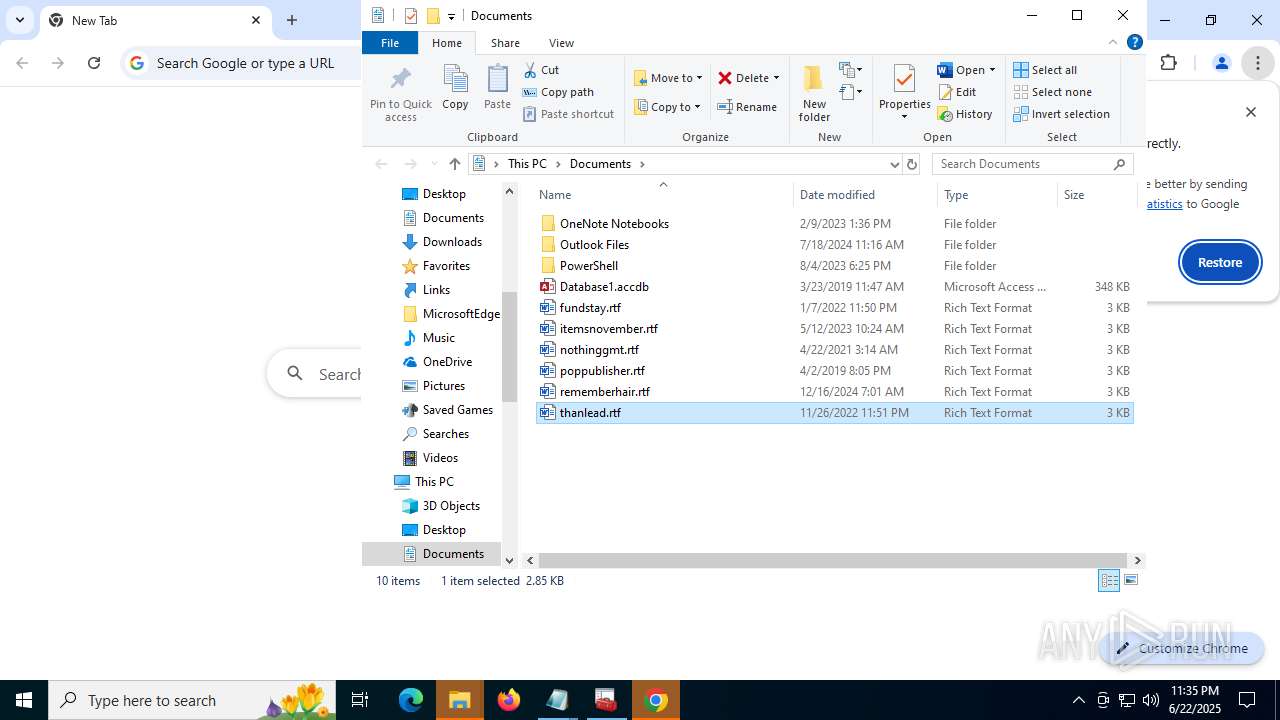Viewport: 1280px width, 720px height.
Task: Click Copy path command
Action: (558, 92)
